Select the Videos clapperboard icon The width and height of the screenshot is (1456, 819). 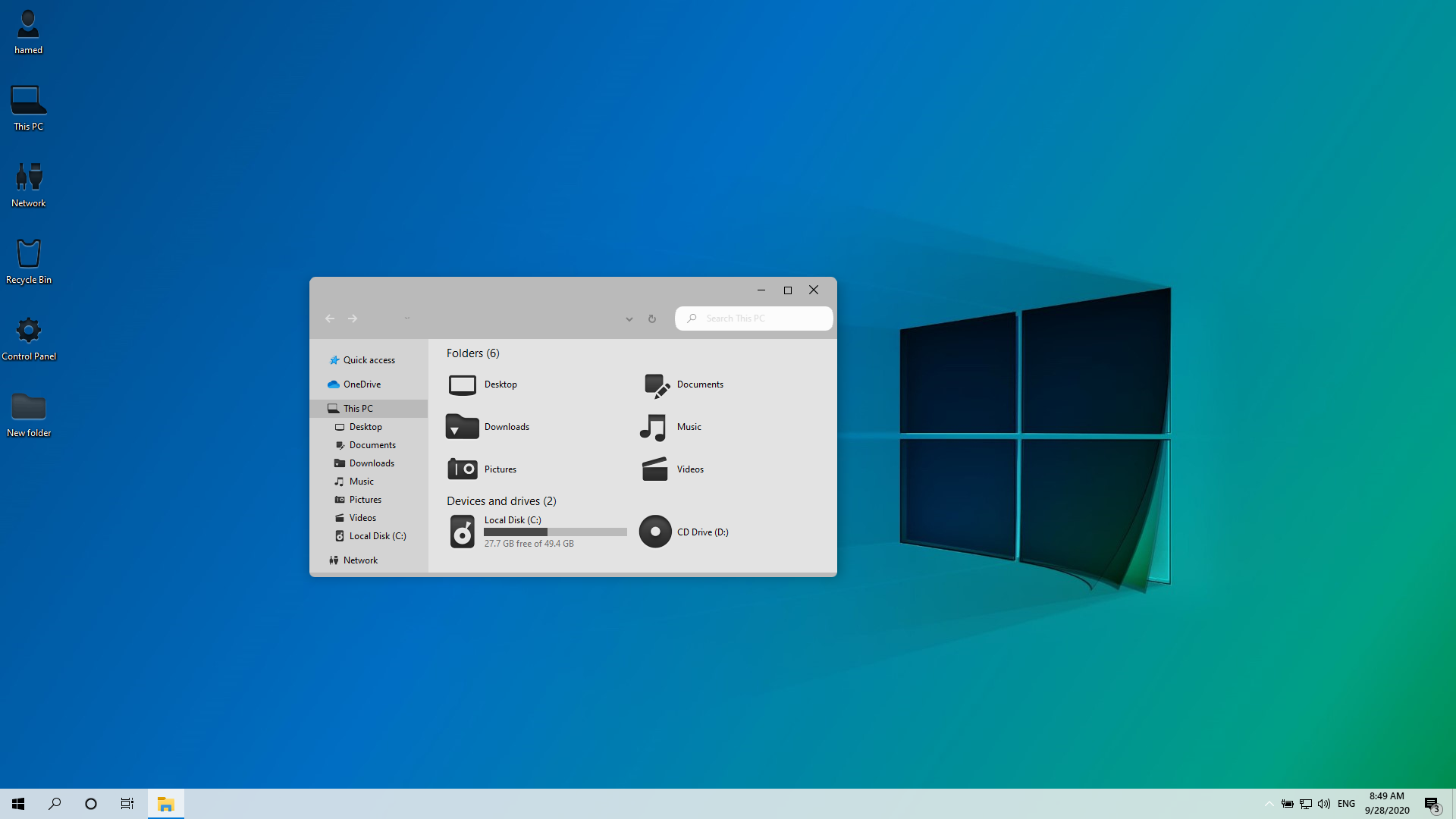coord(654,469)
